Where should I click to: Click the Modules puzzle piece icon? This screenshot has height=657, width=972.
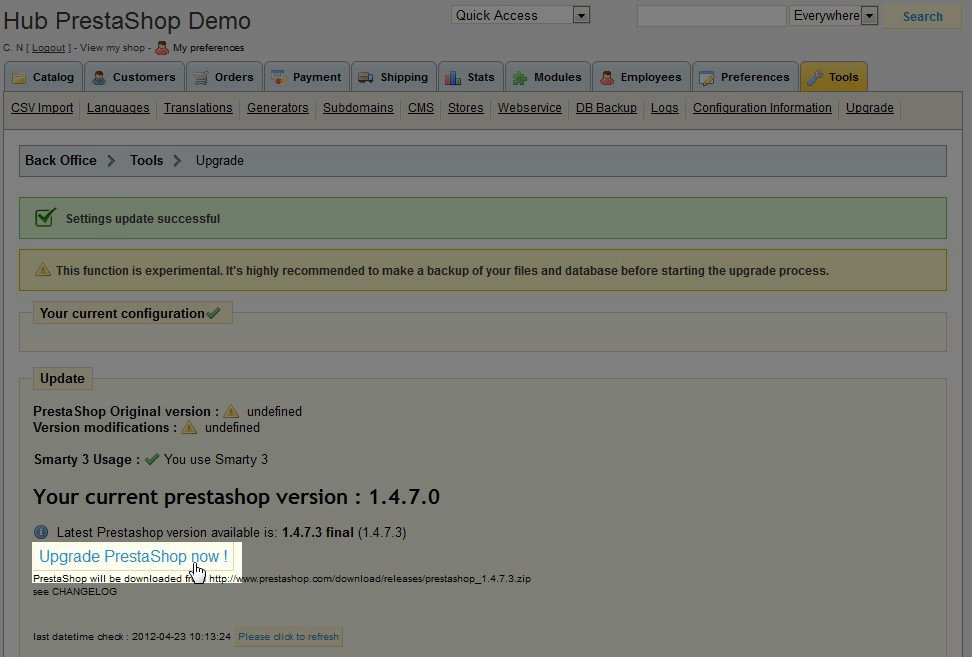point(519,77)
